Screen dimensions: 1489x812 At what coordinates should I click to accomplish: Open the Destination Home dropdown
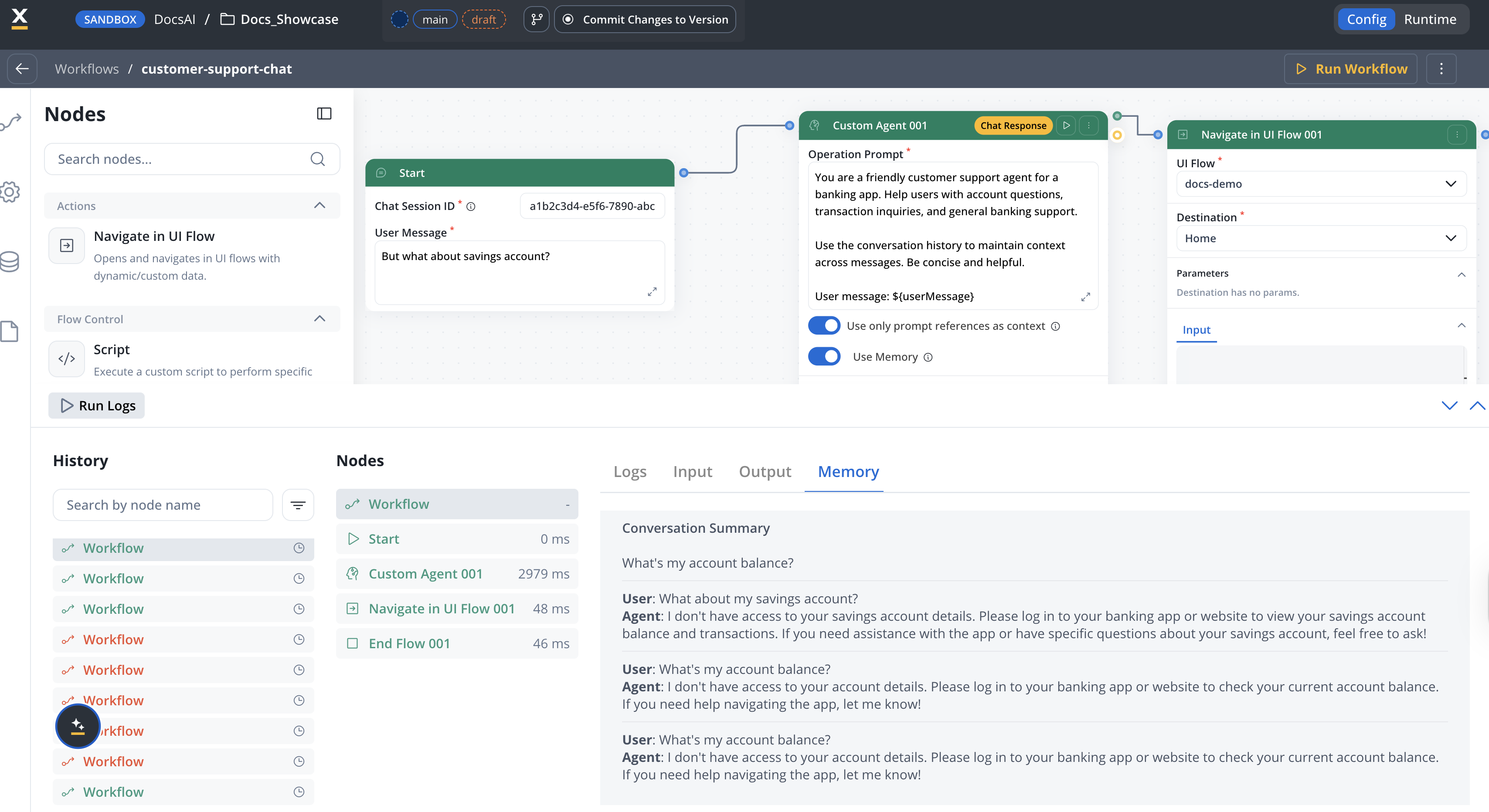(x=1320, y=238)
